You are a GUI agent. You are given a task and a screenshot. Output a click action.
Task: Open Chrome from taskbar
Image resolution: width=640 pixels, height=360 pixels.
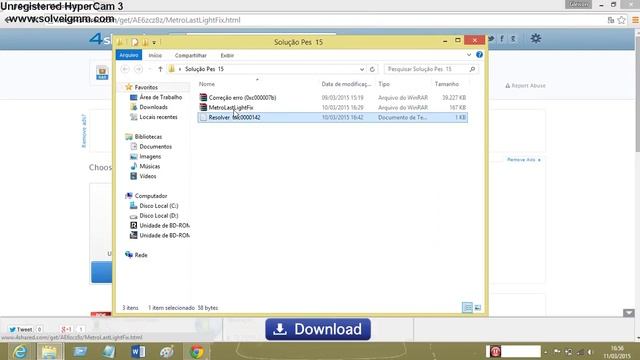click(196, 351)
